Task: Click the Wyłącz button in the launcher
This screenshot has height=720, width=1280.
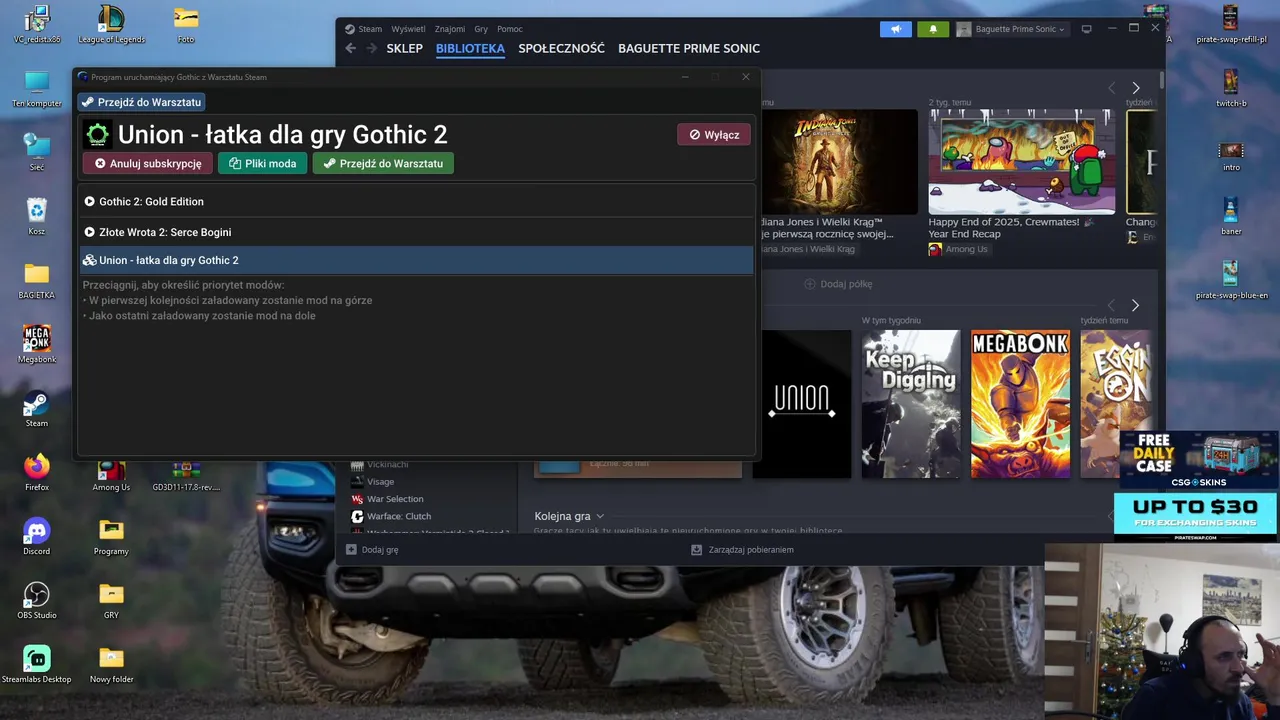Action: 714,135
